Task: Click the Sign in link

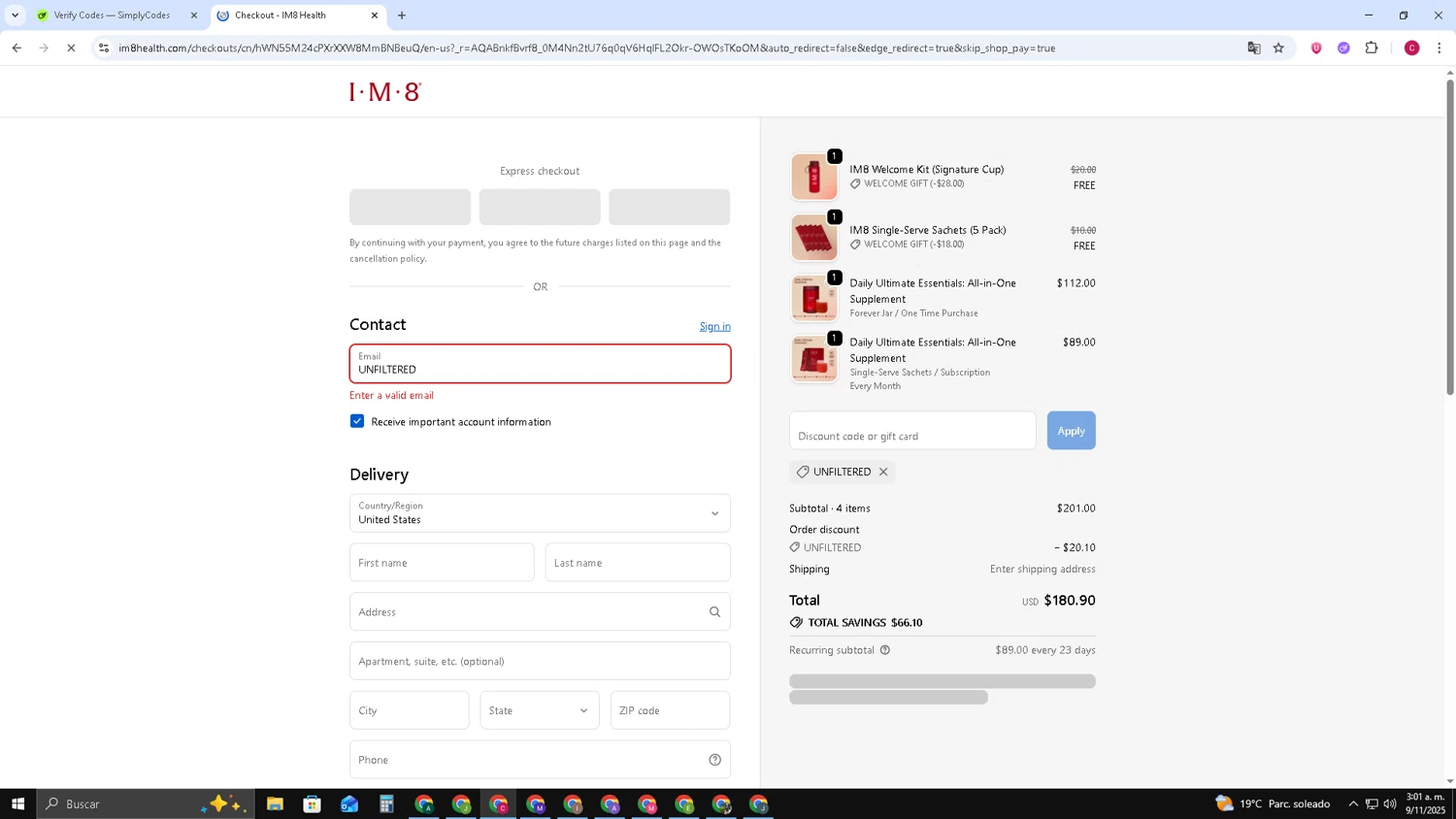Action: [x=714, y=326]
